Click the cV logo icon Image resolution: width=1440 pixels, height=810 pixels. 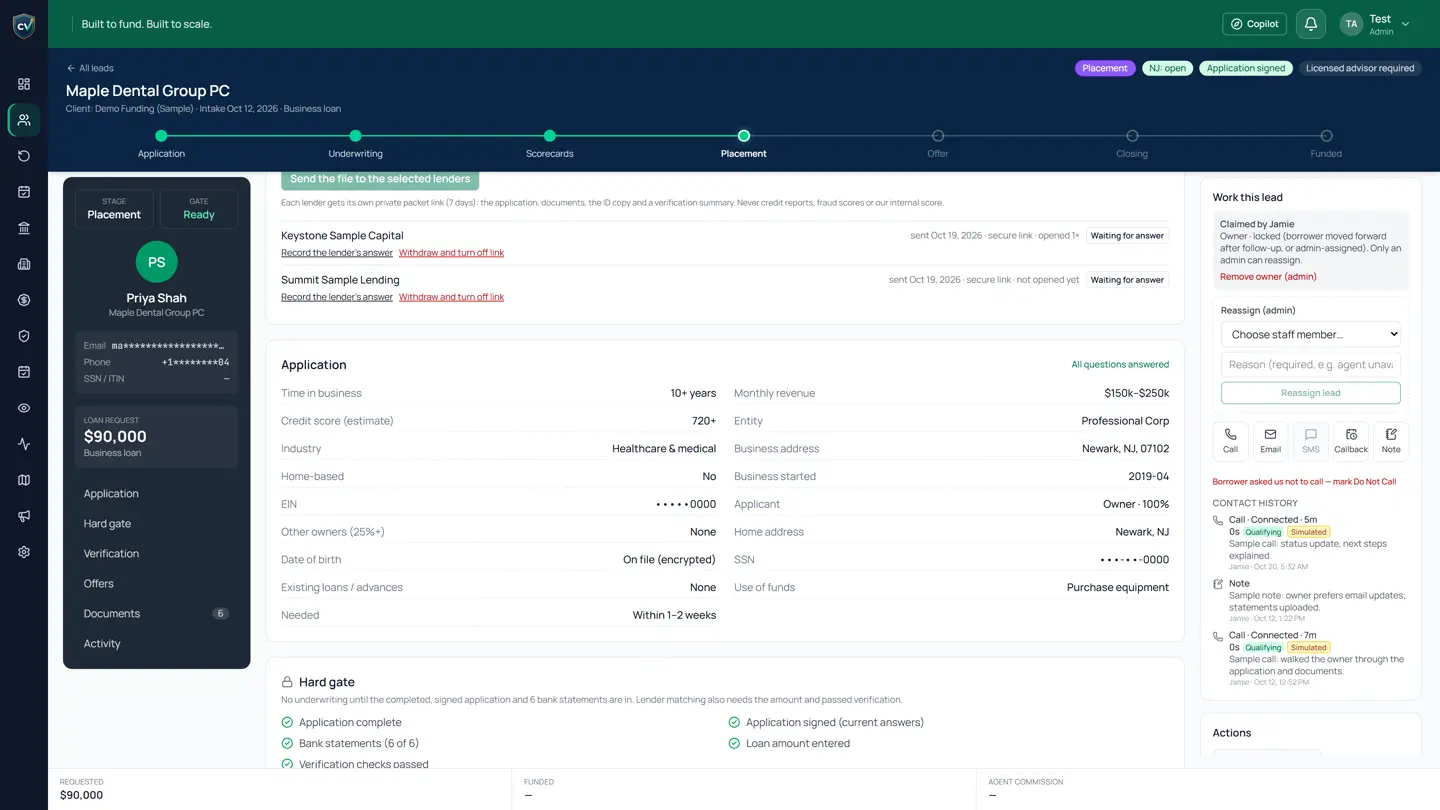[x=24, y=25]
